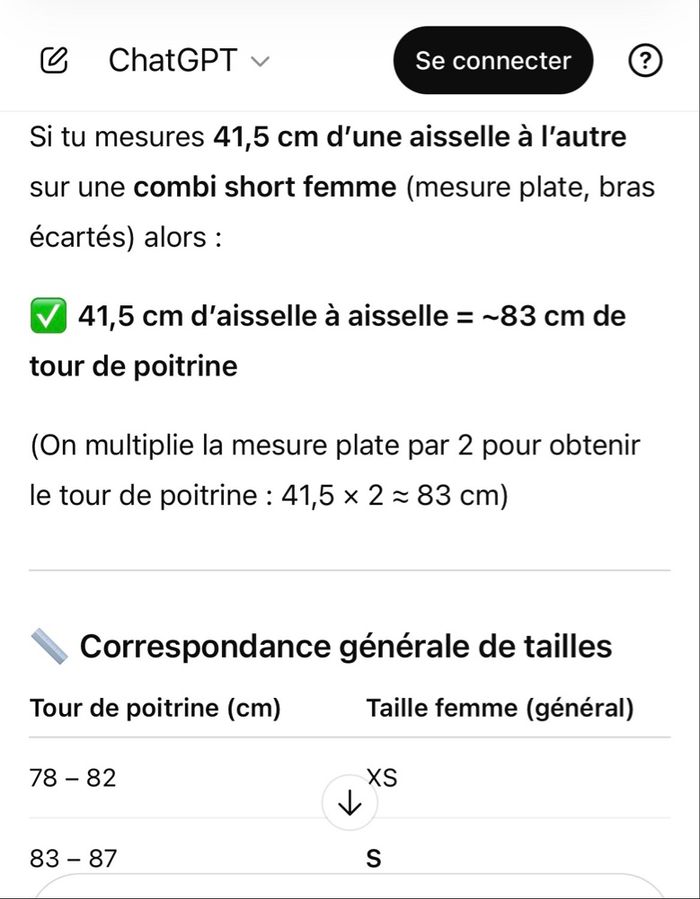Image resolution: width=700 pixels, height=899 pixels.
Task: Click the Tour de poitrine (cm) column header
Action: click(155, 709)
